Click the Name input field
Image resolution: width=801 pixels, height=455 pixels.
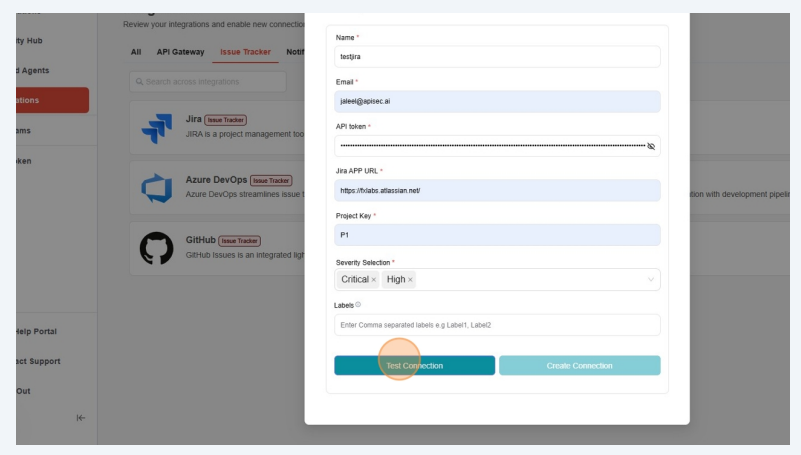(497, 57)
